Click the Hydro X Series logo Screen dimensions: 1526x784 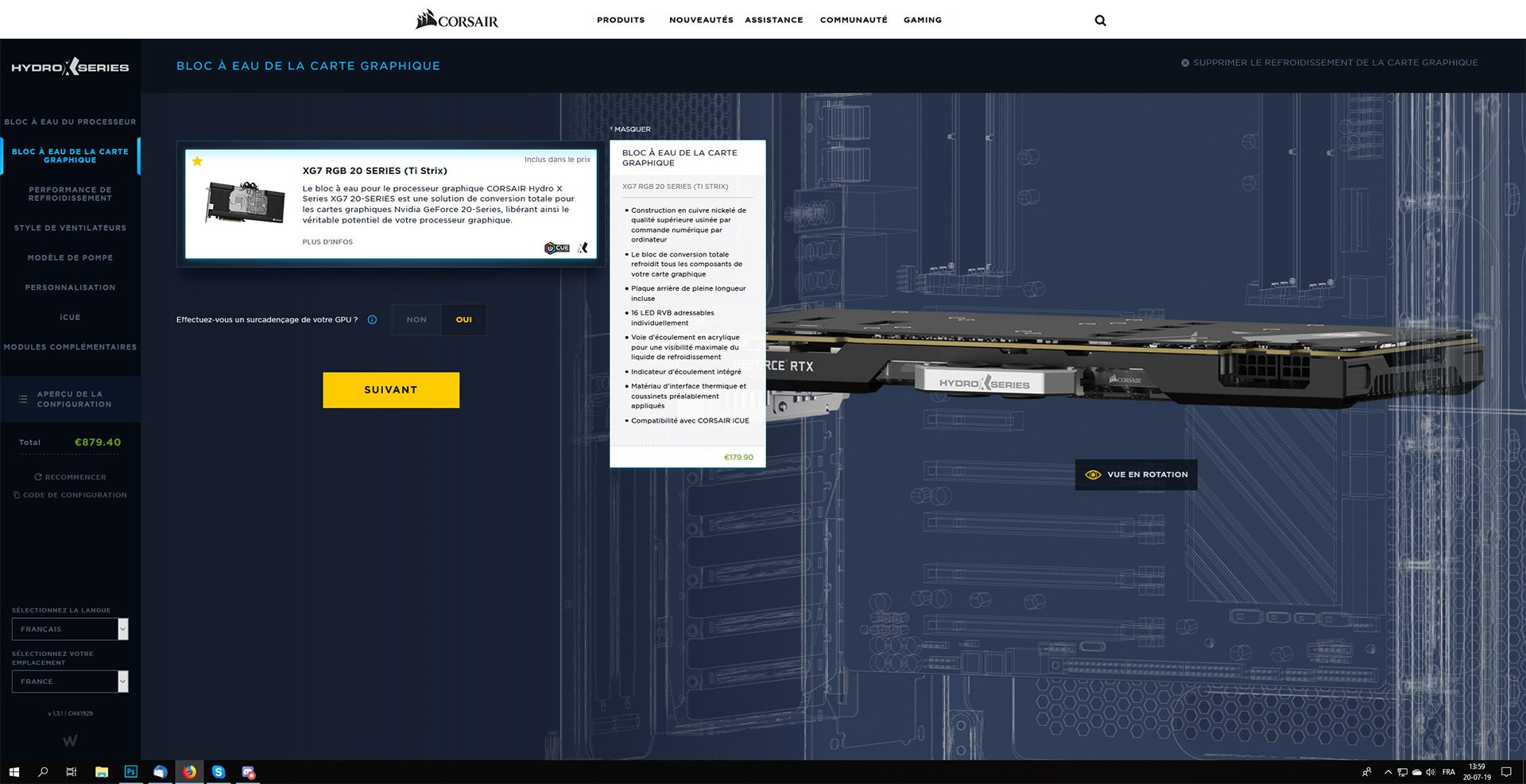coord(70,68)
